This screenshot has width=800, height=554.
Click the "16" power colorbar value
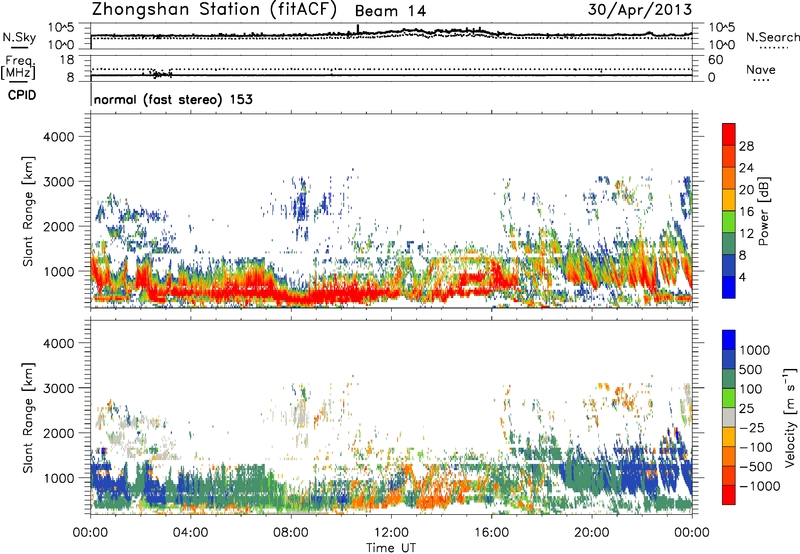pyautogui.click(x=746, y=212)
